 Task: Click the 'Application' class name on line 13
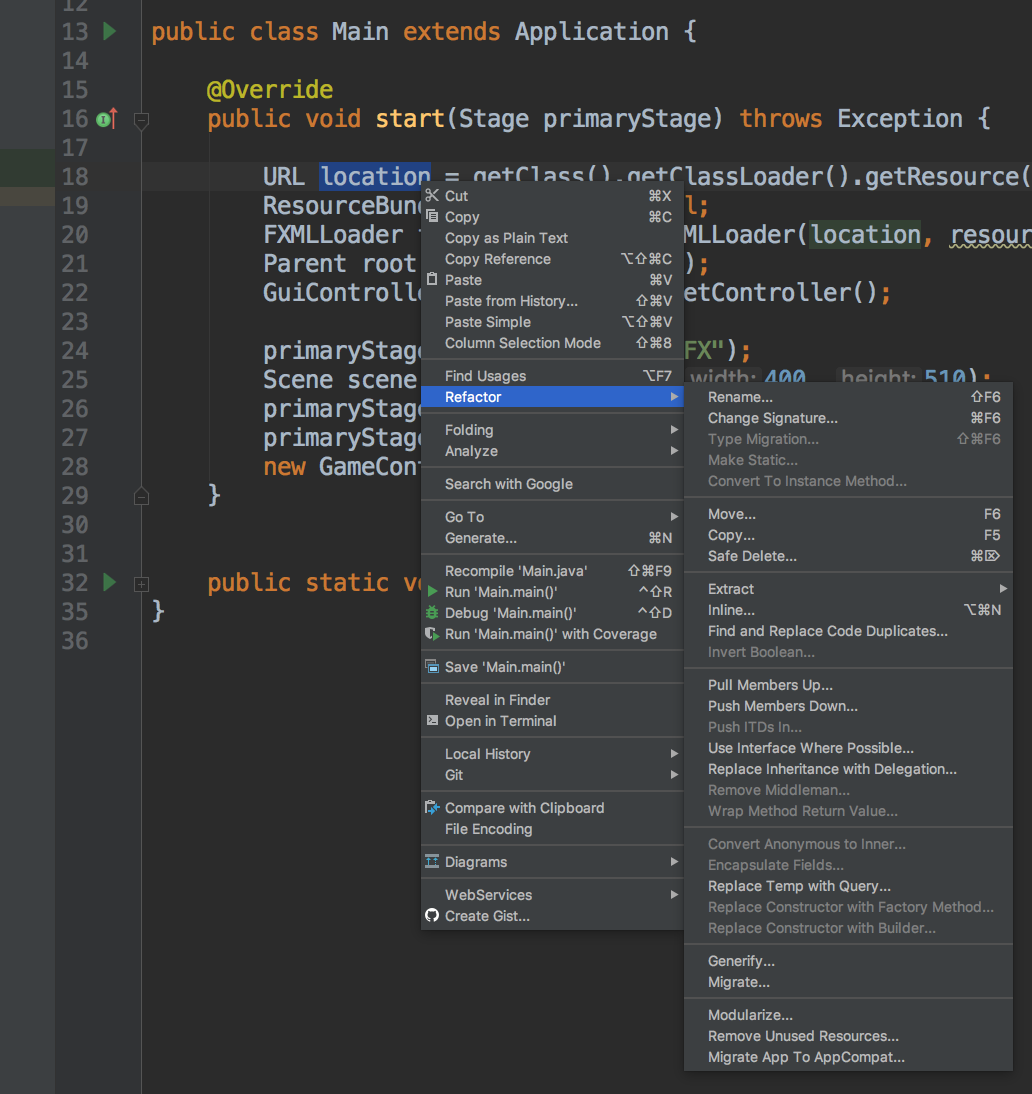(592, 31)
